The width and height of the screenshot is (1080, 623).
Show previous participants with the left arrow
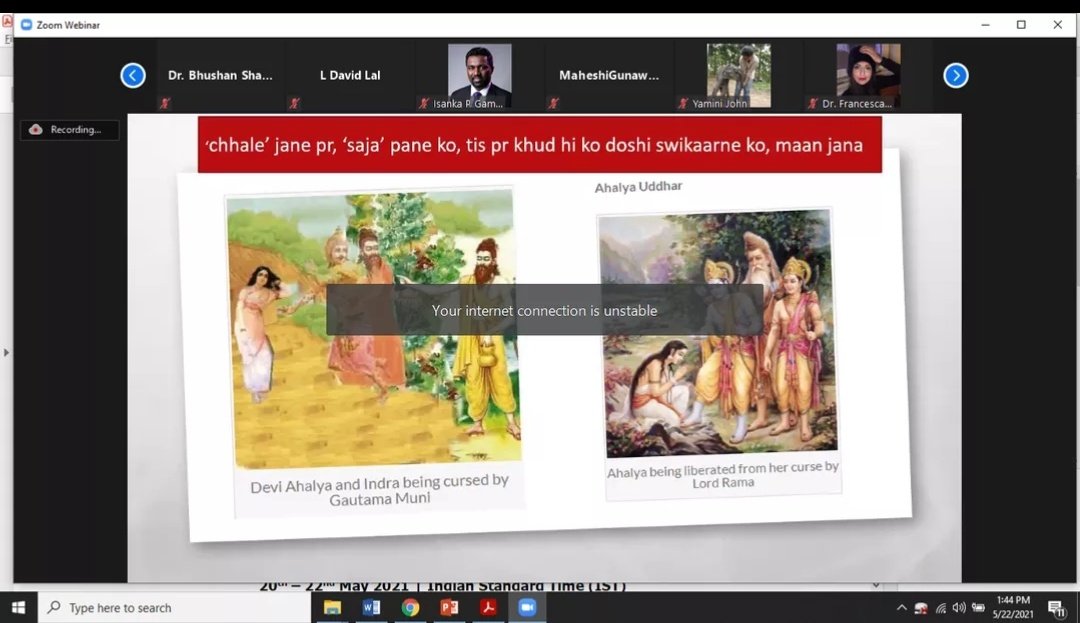click(x=133, y=75)
